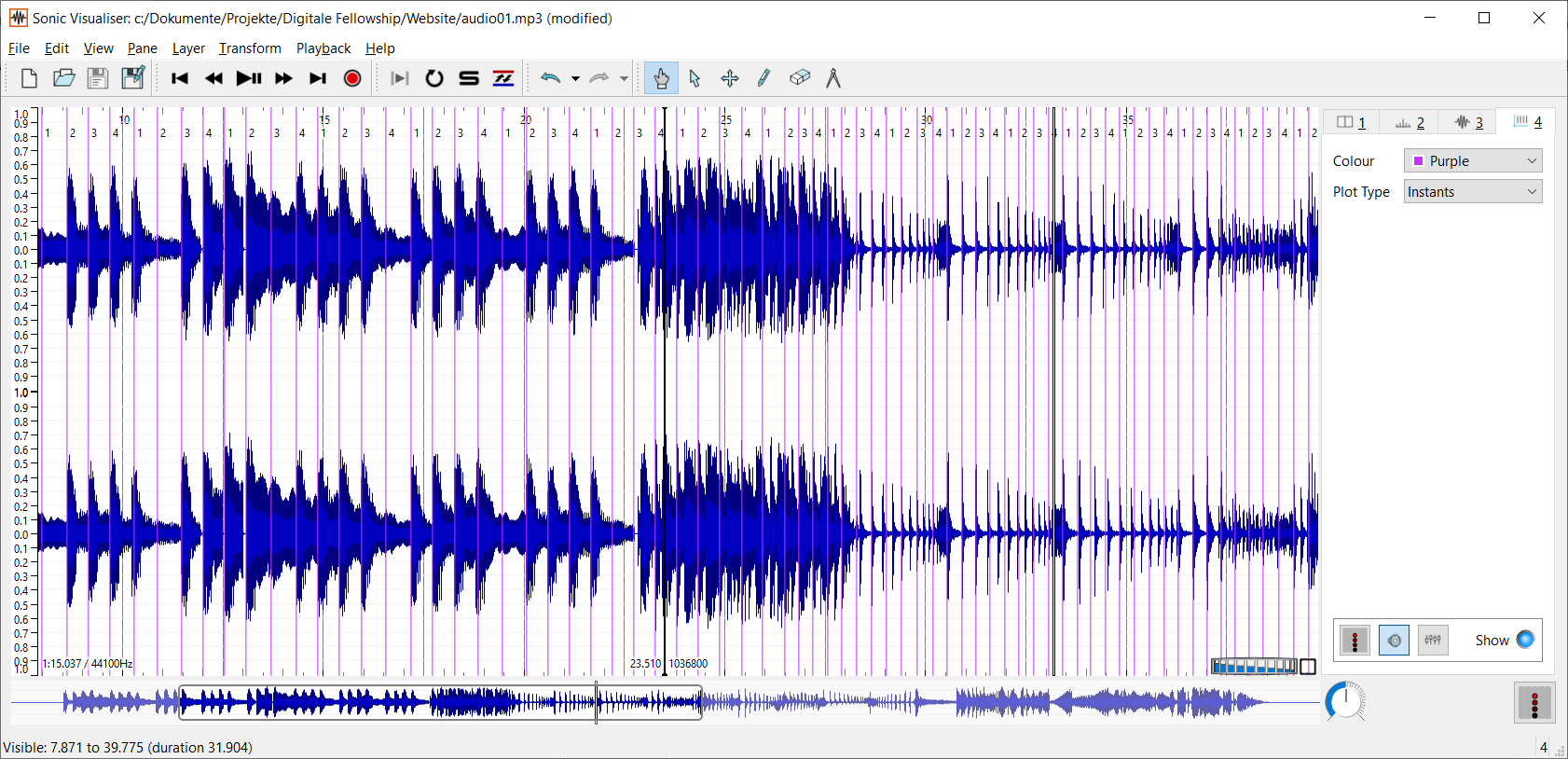
Task: Select the Move crosshair tool
Action: (730, 78)
